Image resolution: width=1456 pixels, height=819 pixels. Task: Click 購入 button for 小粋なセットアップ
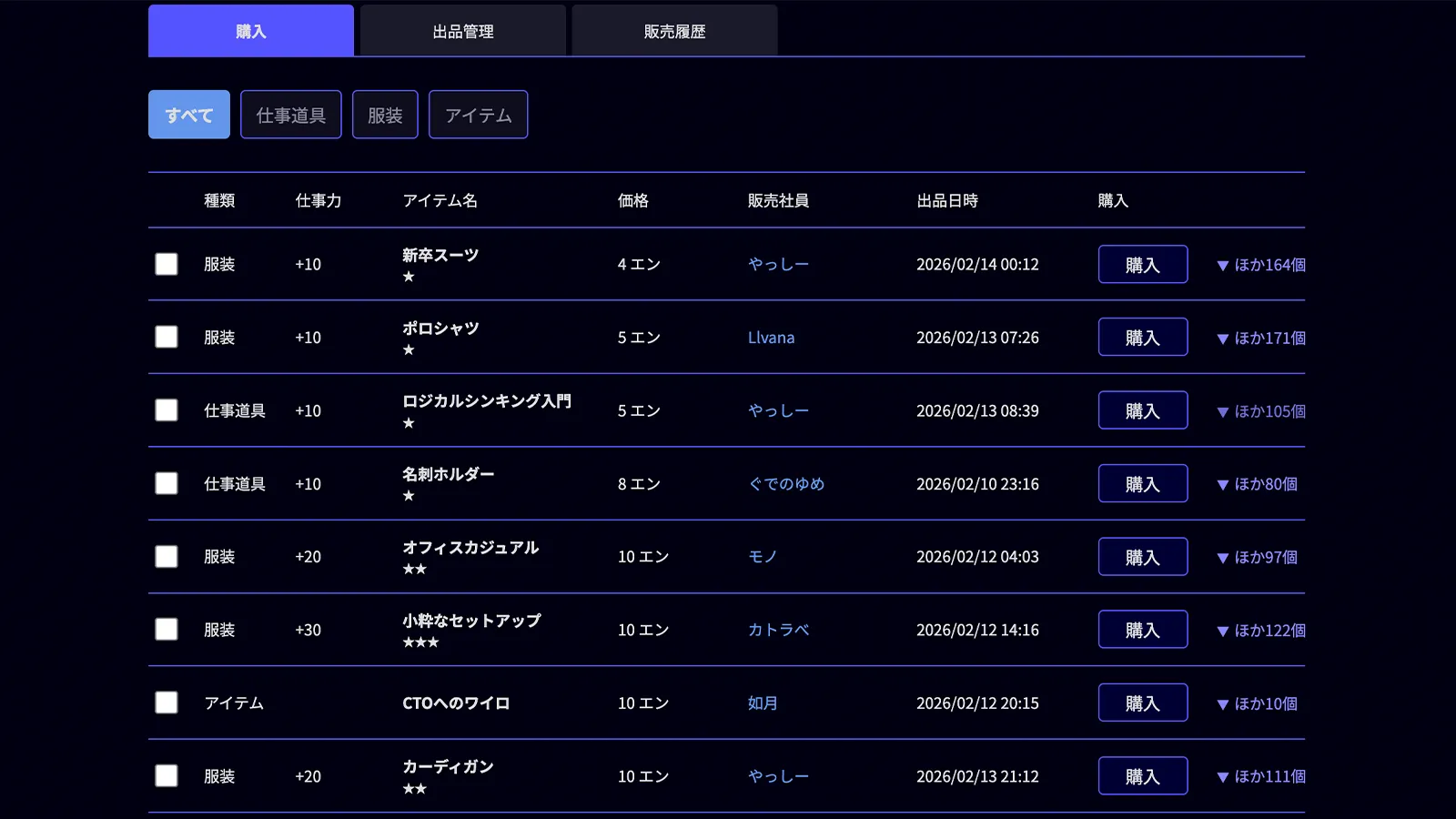coord(1143,629)
